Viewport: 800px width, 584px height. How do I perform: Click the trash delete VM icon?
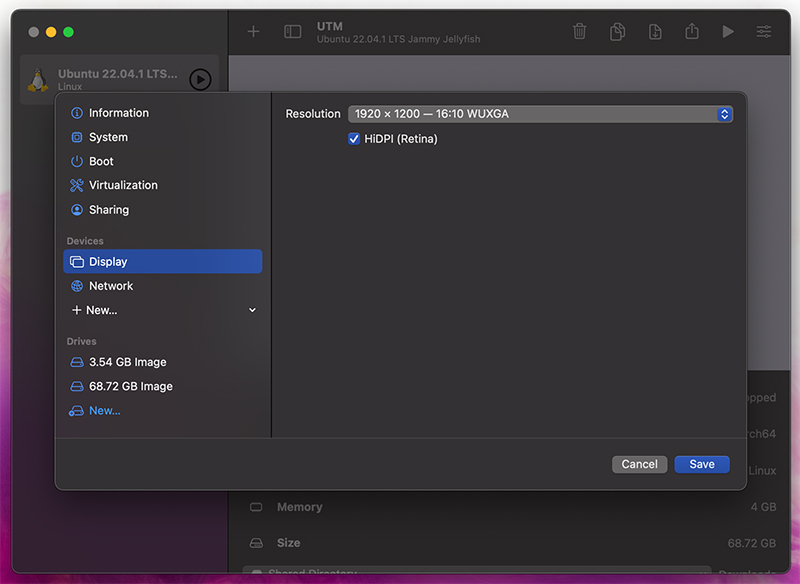click(x=580, y=31)
